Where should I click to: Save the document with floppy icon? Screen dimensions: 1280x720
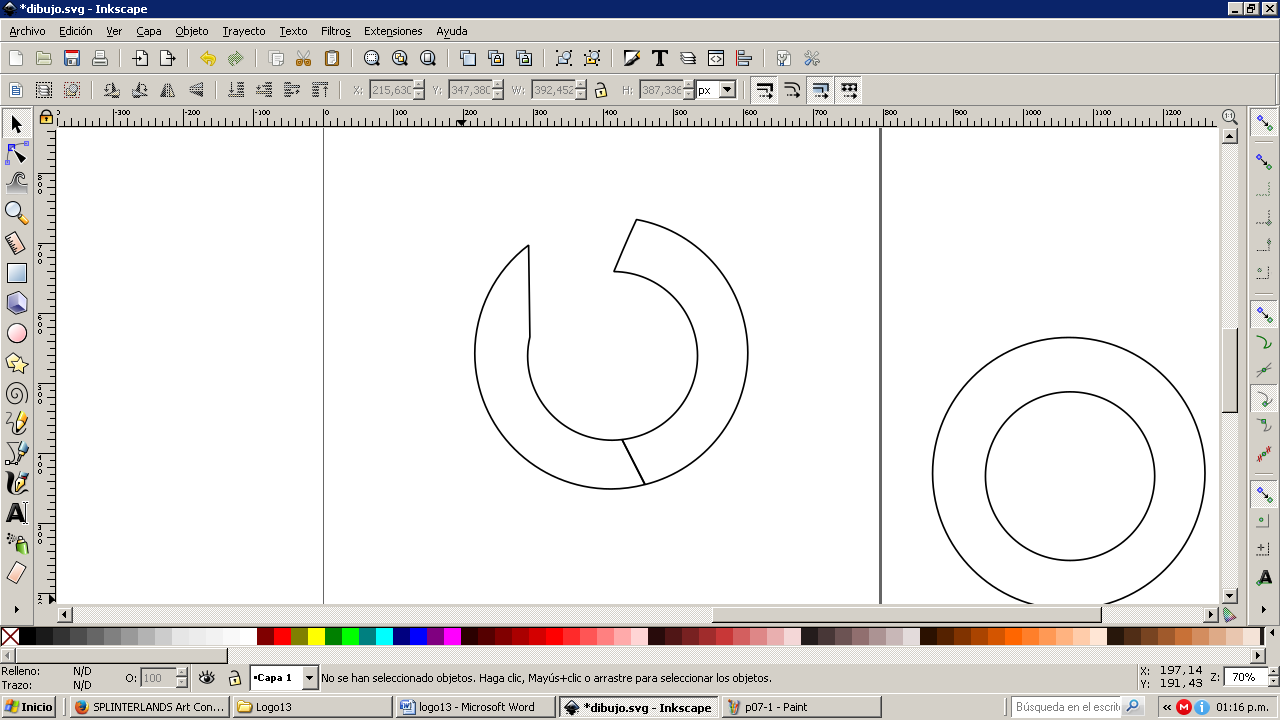tap(72, 58)
